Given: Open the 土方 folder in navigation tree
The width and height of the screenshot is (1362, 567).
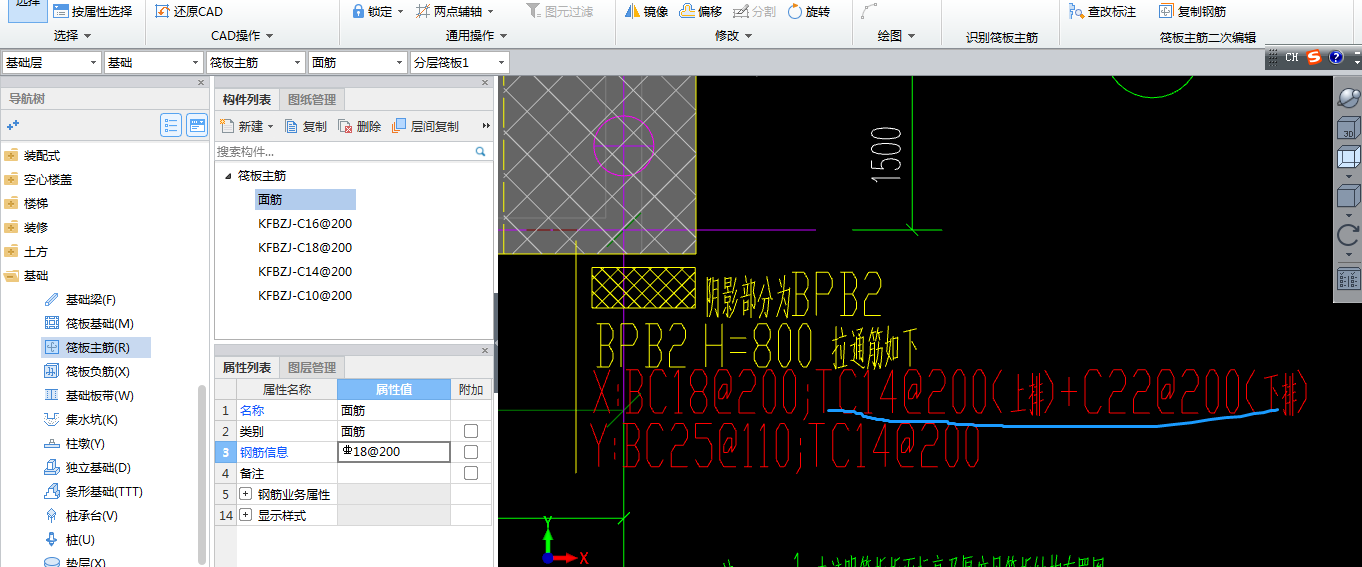Looking at the screenshot, I should pyautogui.click(x=26, y=252).
